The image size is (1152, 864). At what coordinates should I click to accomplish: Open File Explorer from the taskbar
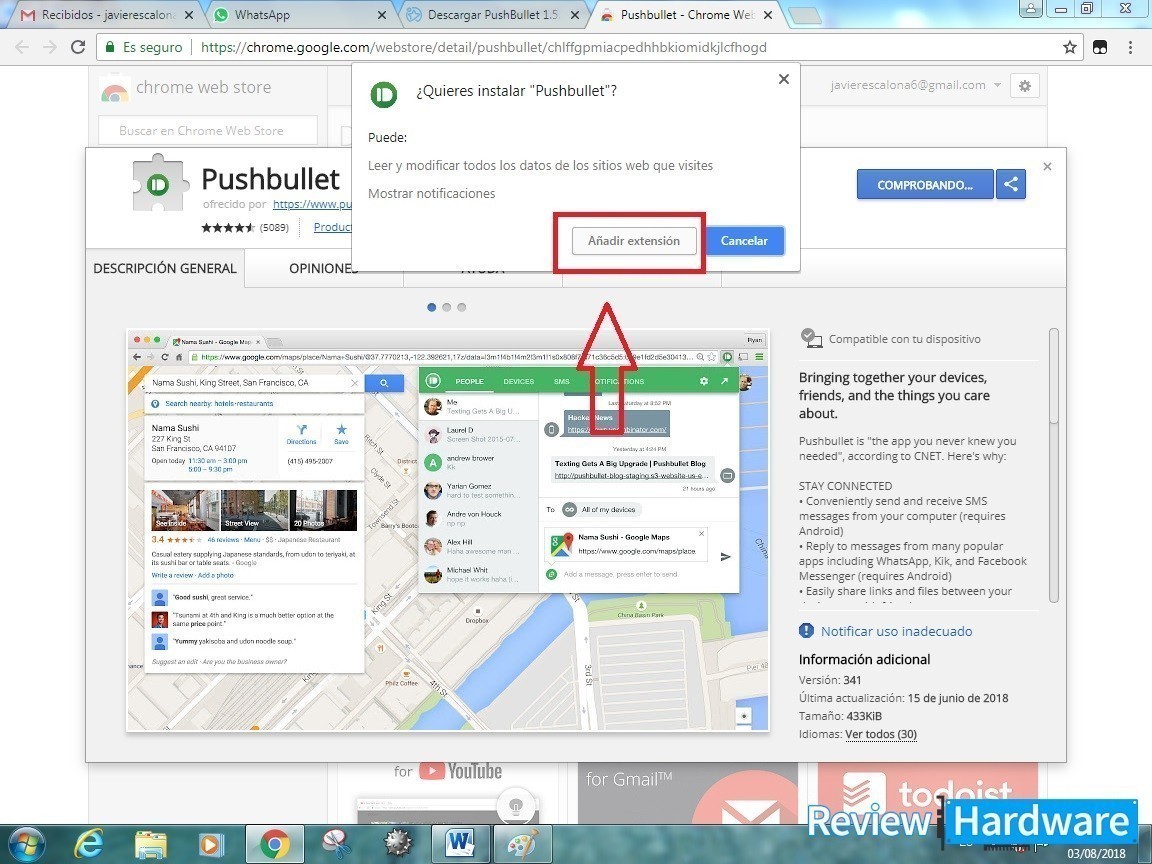[151, 845]
